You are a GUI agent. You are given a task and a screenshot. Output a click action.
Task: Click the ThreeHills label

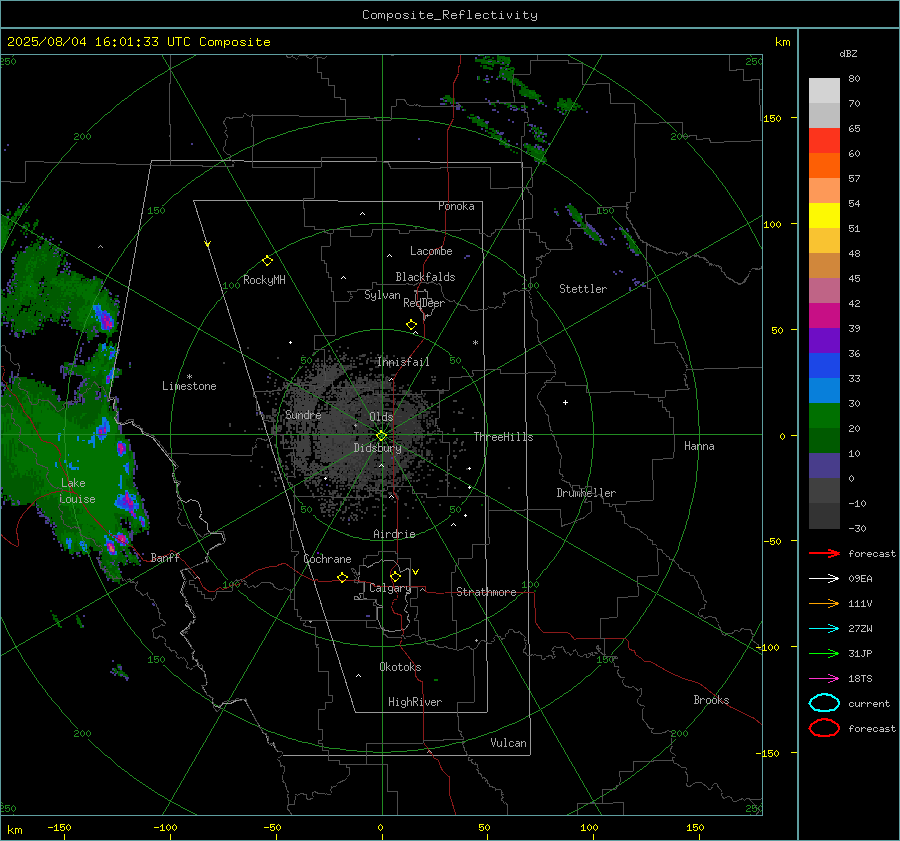pos(503,437)
